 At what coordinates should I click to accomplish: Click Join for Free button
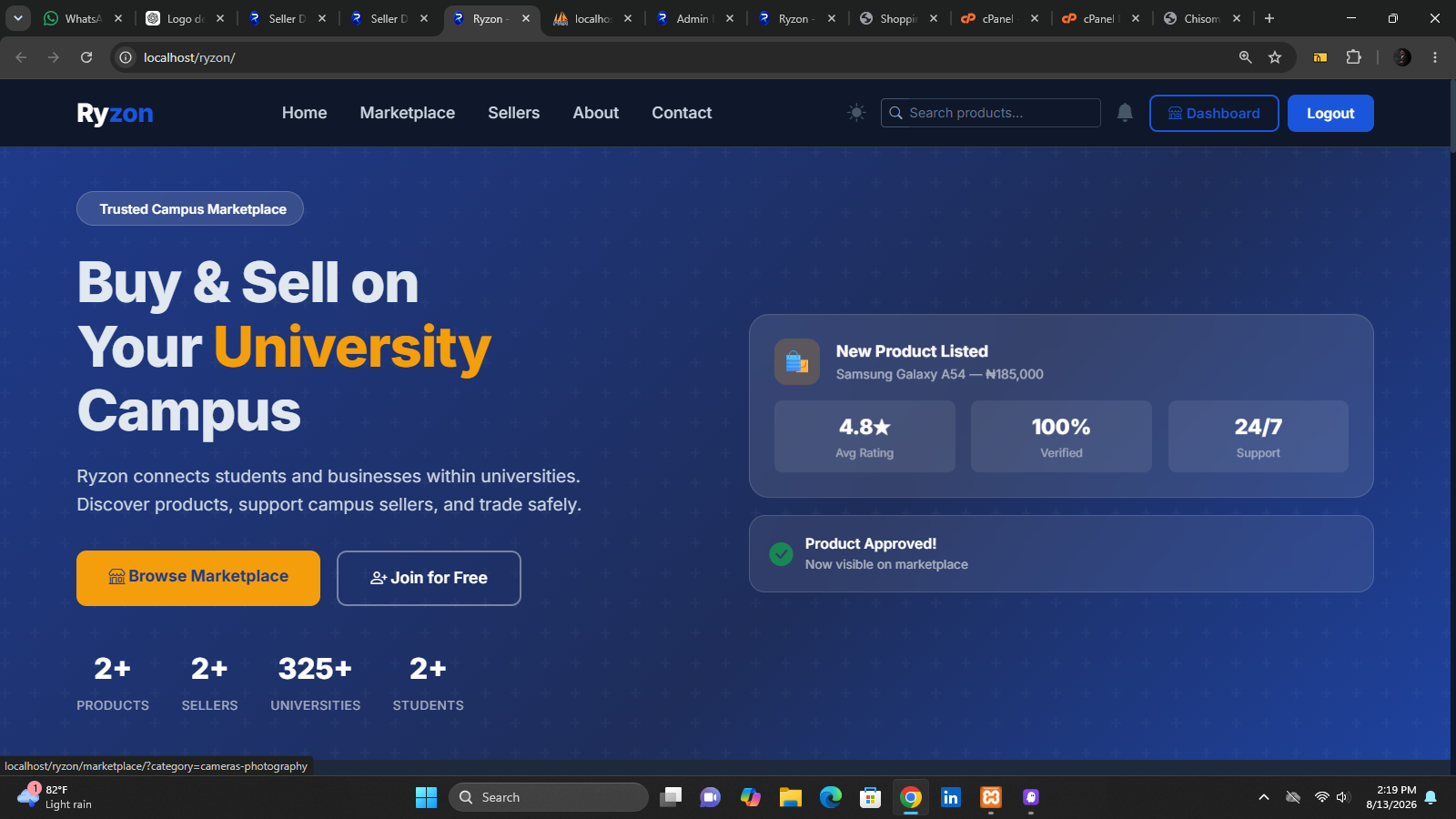pyautogui.click(x=429, y=578)
